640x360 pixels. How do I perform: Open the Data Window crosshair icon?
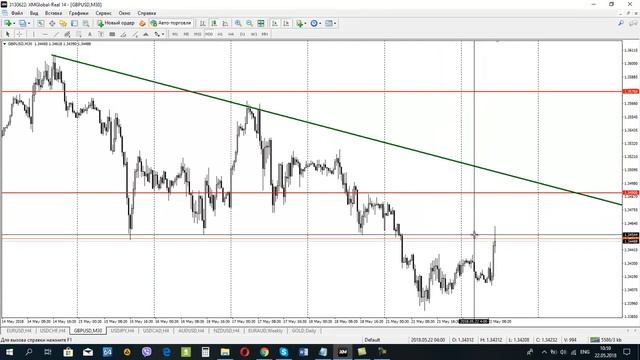pos(52,23)
